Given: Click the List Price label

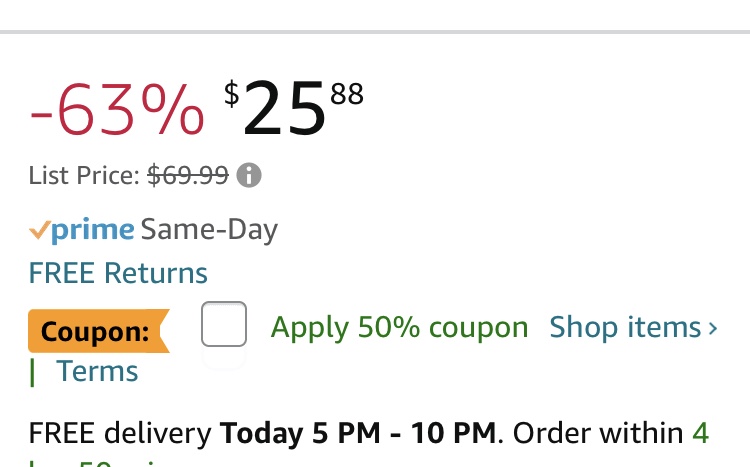Looking at the screenshot, I should coord(84,176).
